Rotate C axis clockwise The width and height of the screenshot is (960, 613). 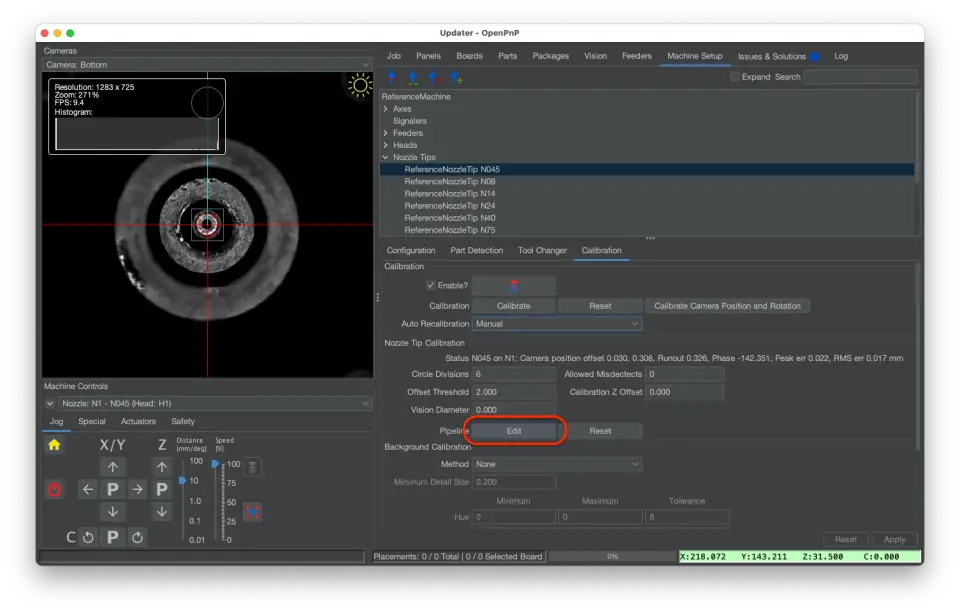pyautogui.click(x=138, y=537)
